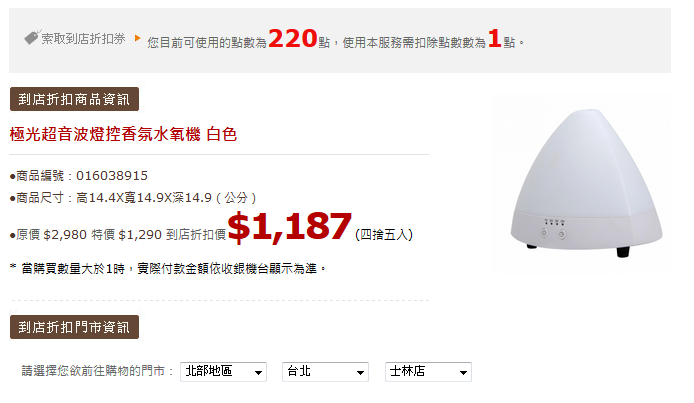This screenshot has width=694, height=403.
Task: Expand the 台北 city dropdown
Action: tap(325, 372)
